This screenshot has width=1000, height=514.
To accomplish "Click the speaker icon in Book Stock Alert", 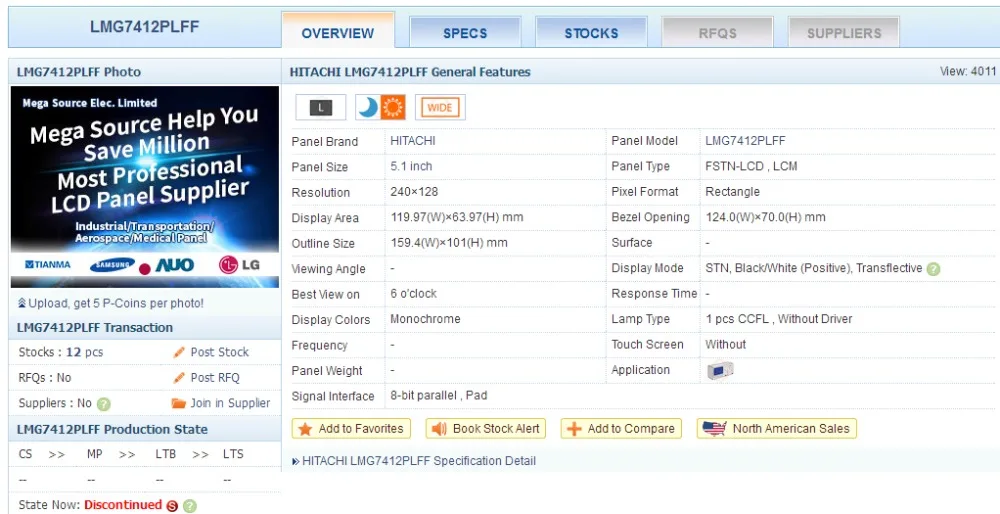I will 439,429.
